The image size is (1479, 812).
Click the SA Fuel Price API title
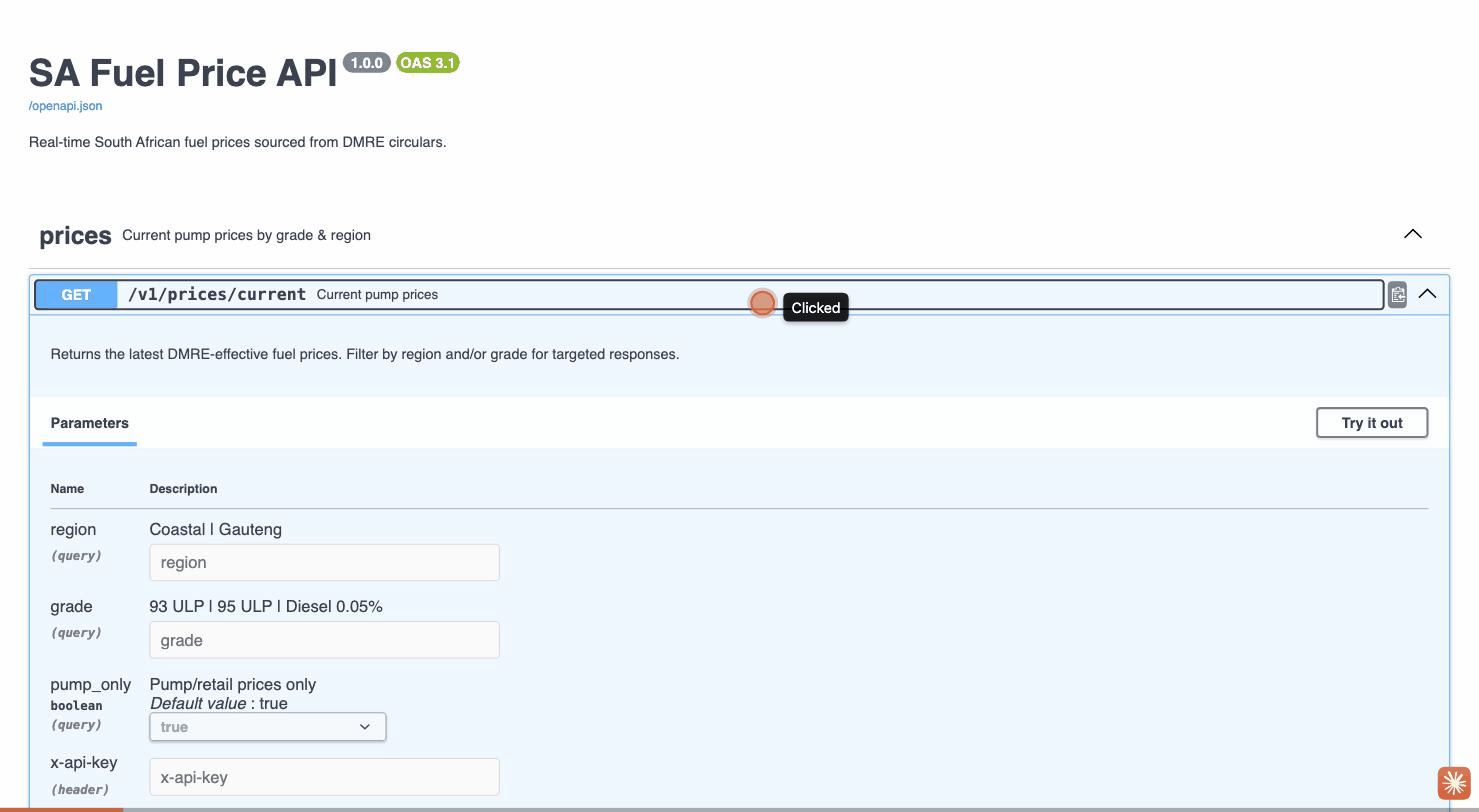pos(183,73)
